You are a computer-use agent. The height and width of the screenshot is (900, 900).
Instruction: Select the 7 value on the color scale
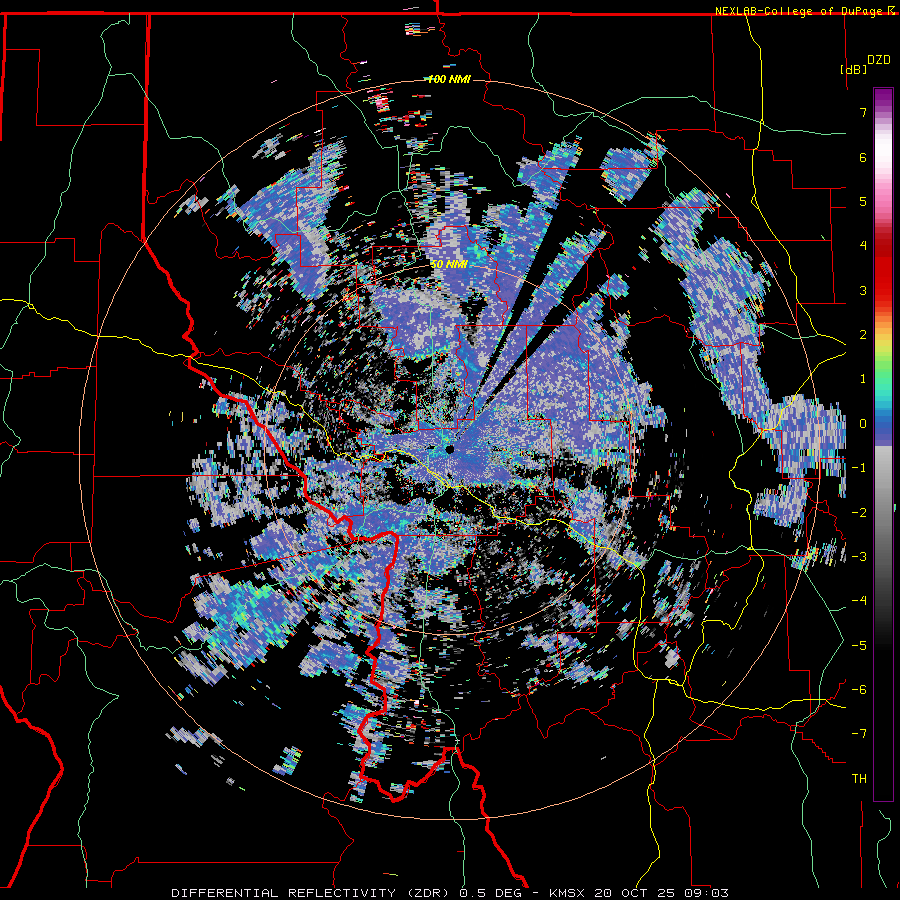(863, 112)
